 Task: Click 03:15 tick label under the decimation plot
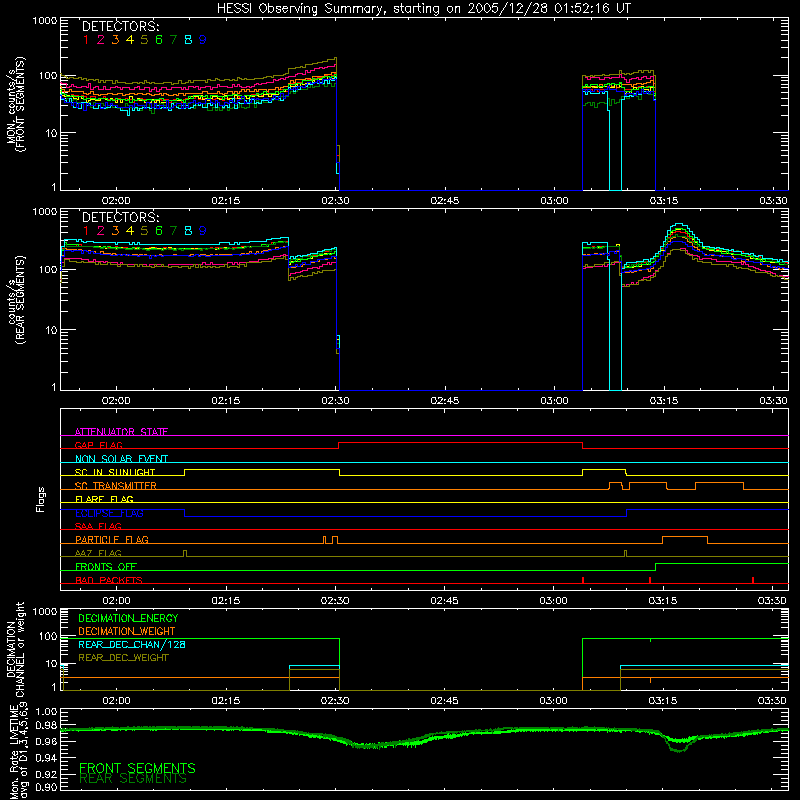pyautogui.click(x=663, y=701)
